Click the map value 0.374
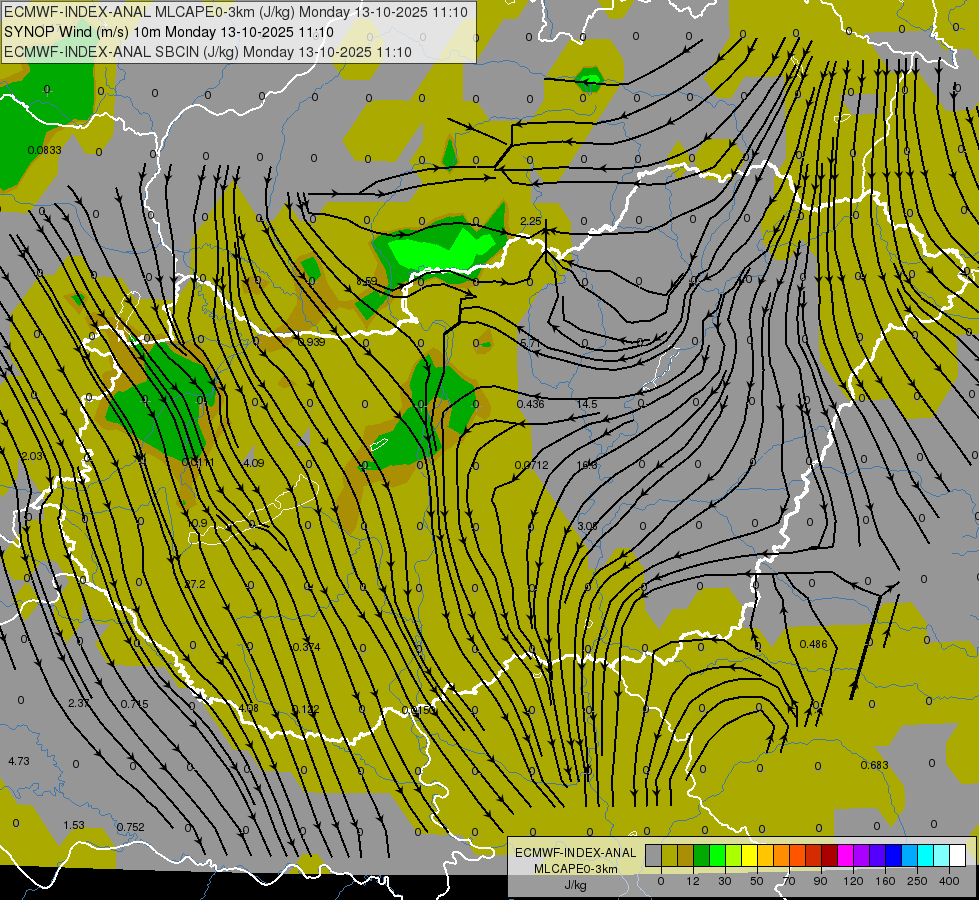Viewport: 979px width, 900px height. click(x=307, y=647)
